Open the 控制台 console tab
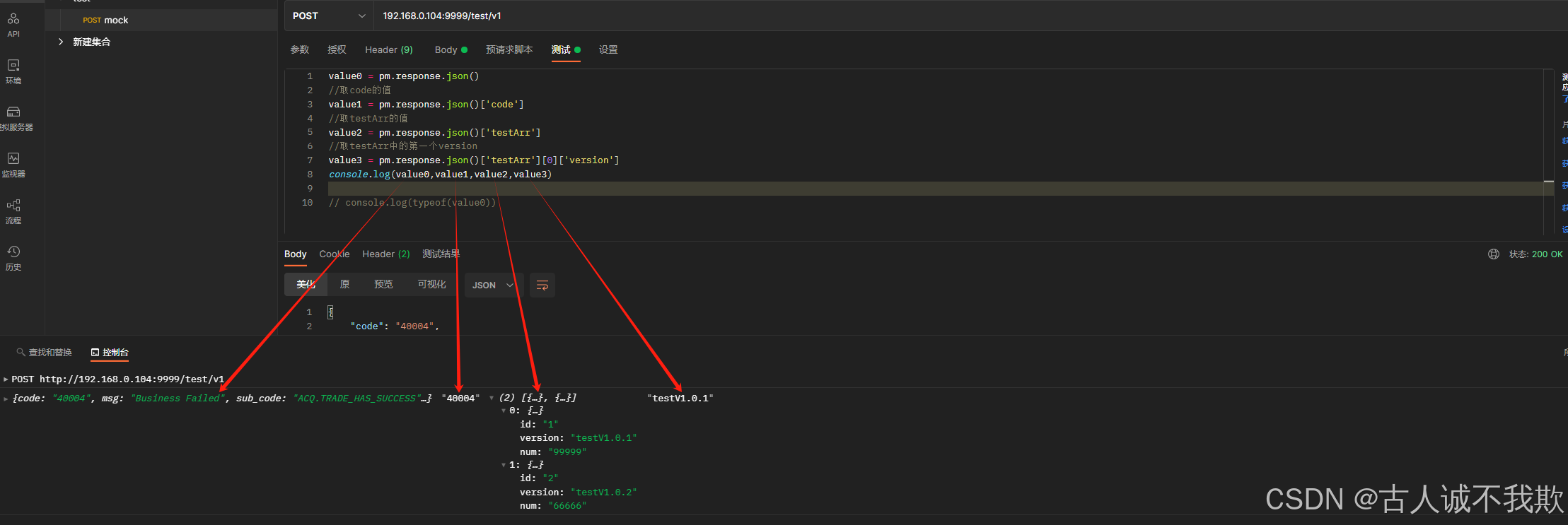The height and width of the screenshot is (525, 1568). point(110,353)
